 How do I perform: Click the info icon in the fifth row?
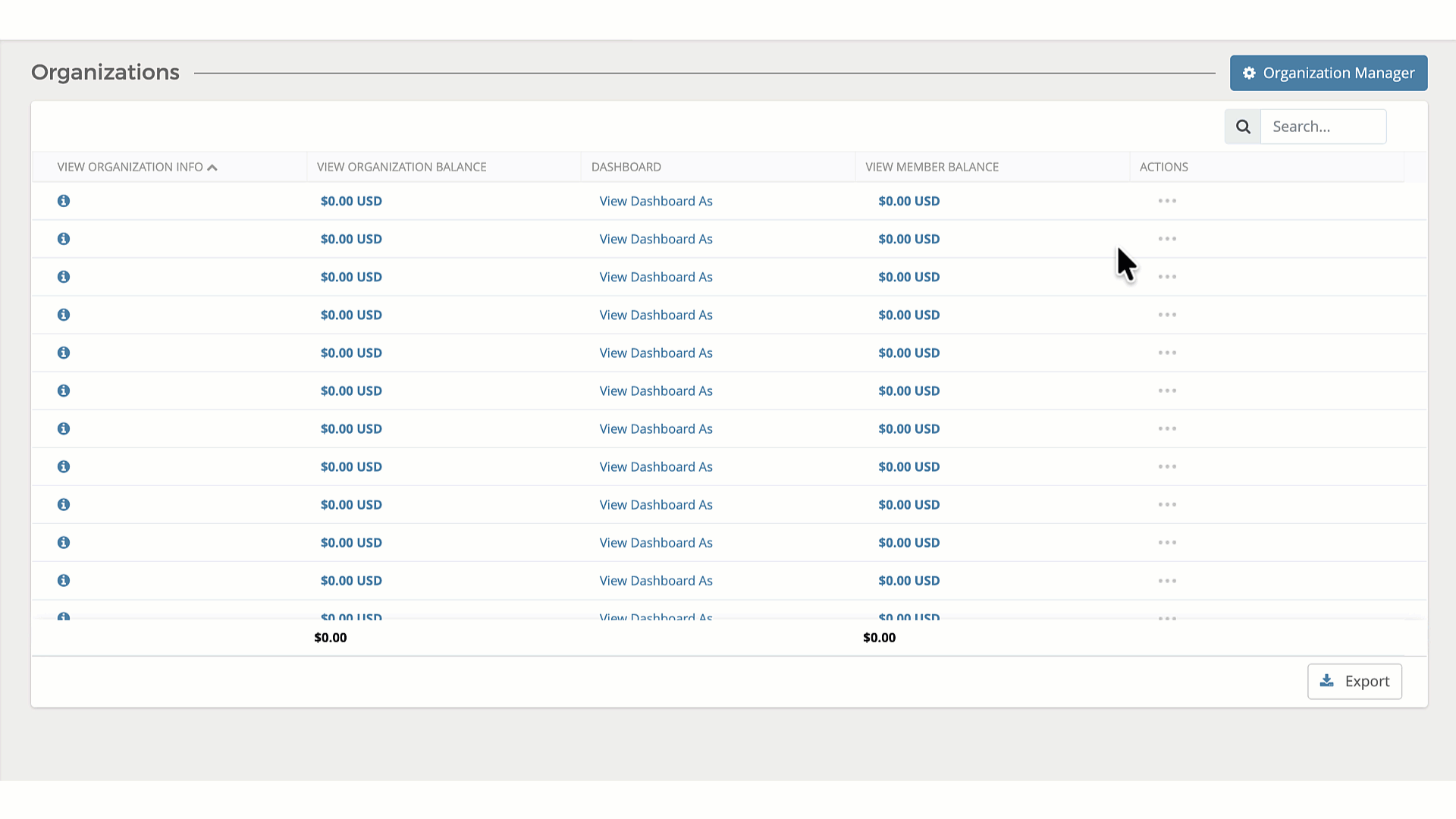(64, 353)
